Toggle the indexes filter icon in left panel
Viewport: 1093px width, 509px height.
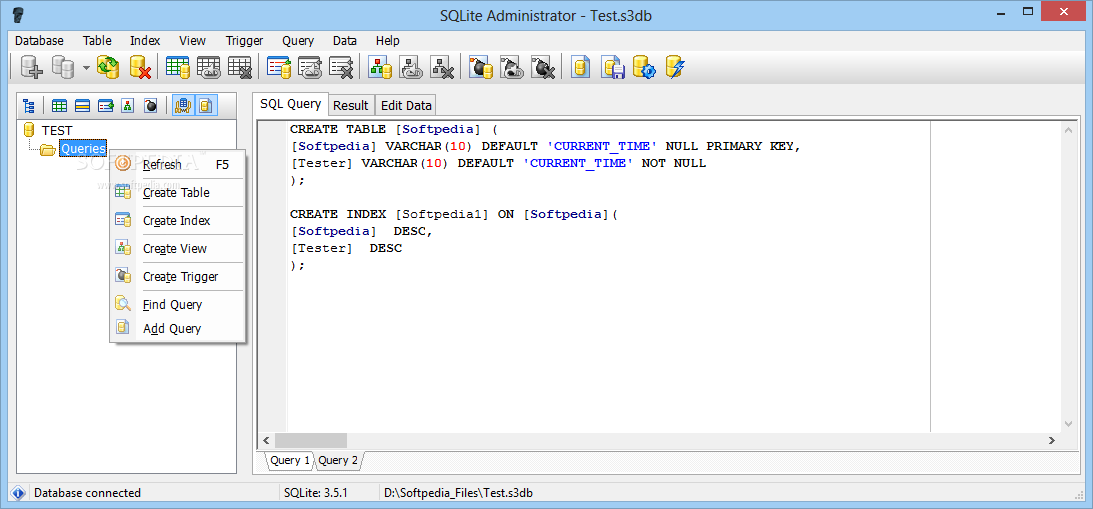[x=105, y=105]
